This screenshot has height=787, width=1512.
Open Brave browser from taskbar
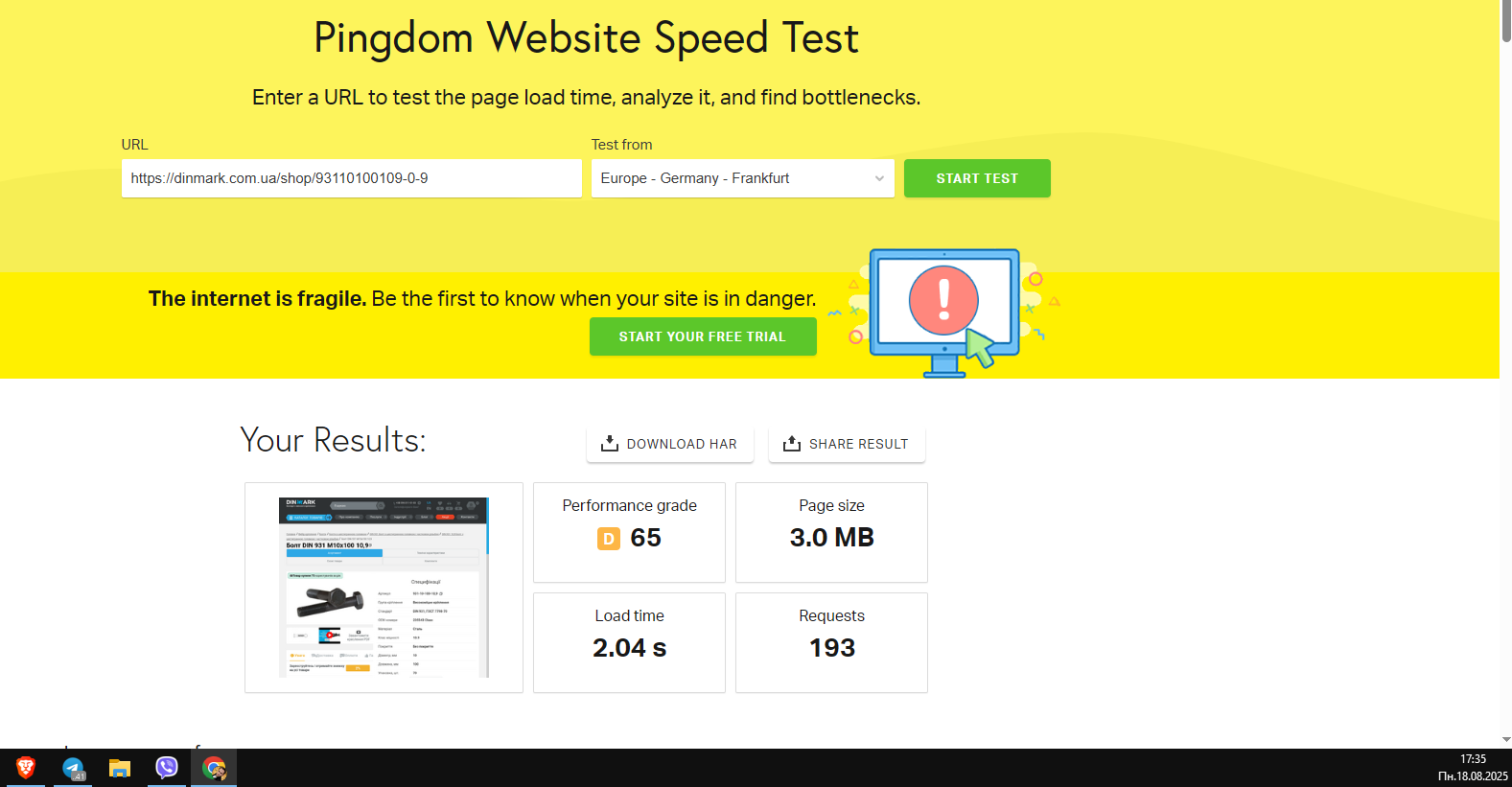click(26, 768)
